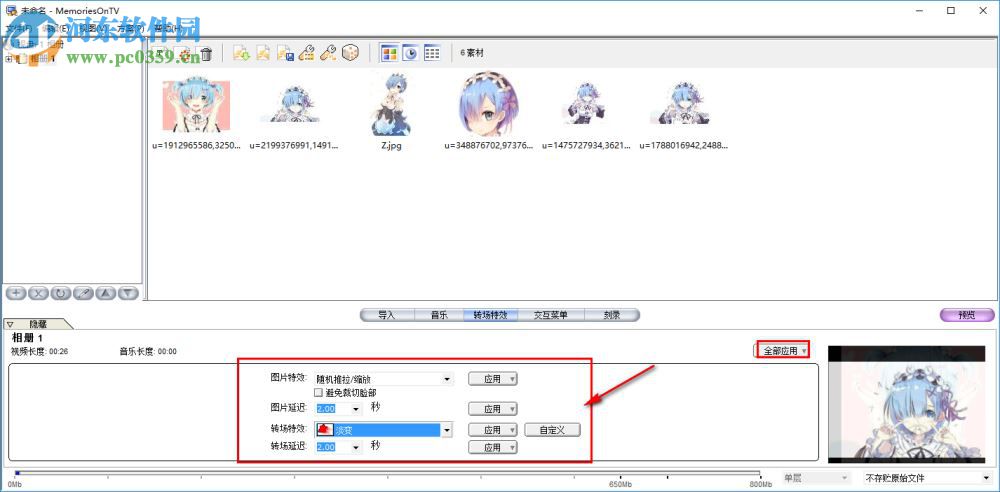Select the first thumbnail u=1912965586
This screenshot has height=492, width=1000.
coord(196,106)
